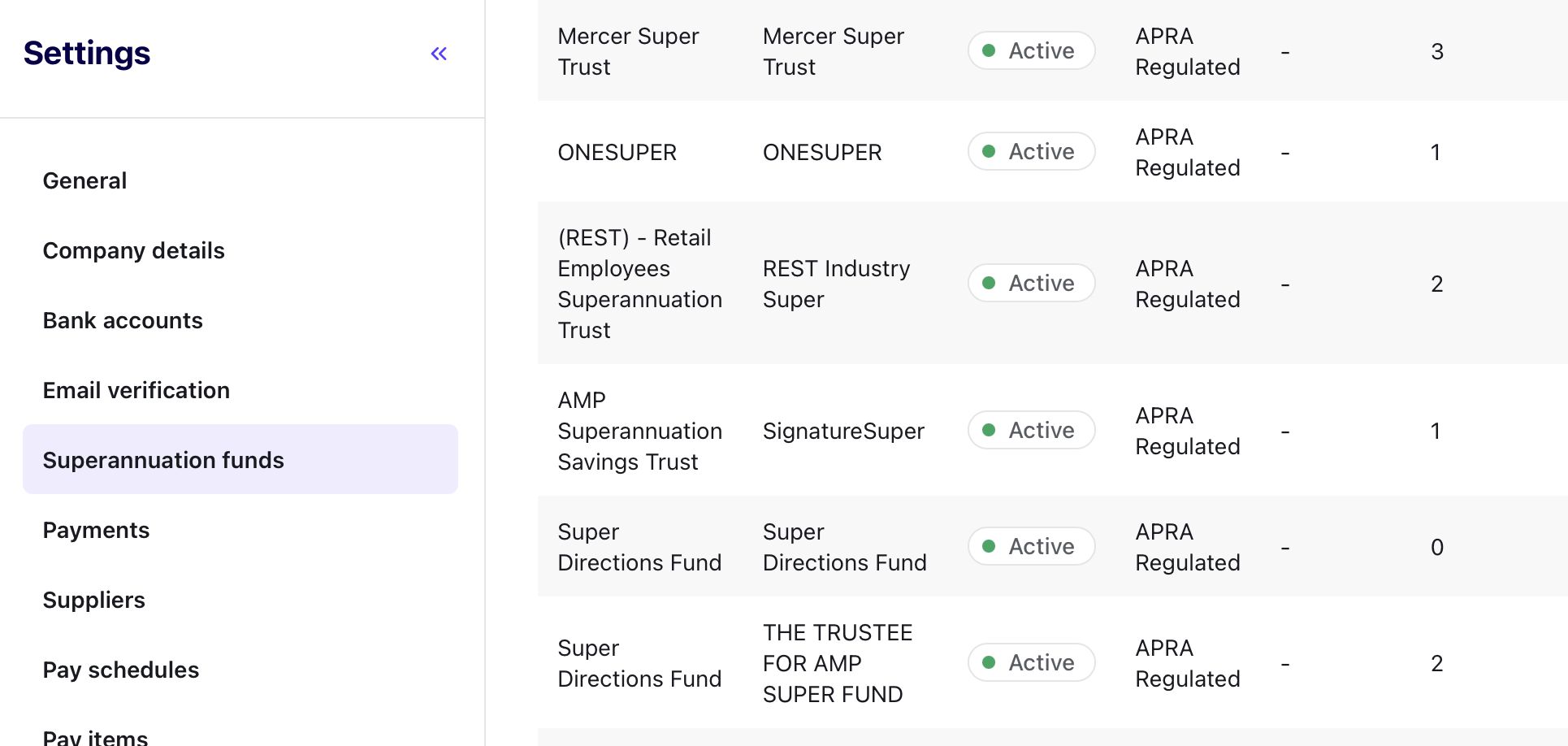The height and width of the screenshot is (746, 1568).
Task: Go to Suppliers settings
Action: pyautogui.click(x=94, y=600)
